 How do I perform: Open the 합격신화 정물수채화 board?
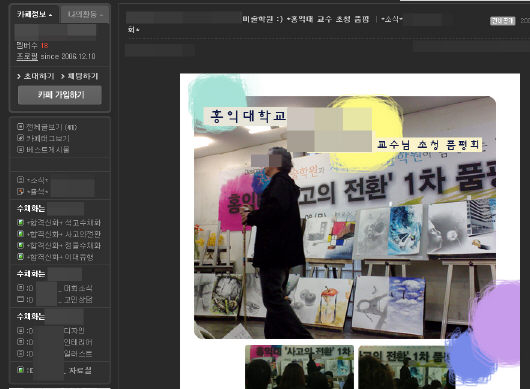(64, 246)
